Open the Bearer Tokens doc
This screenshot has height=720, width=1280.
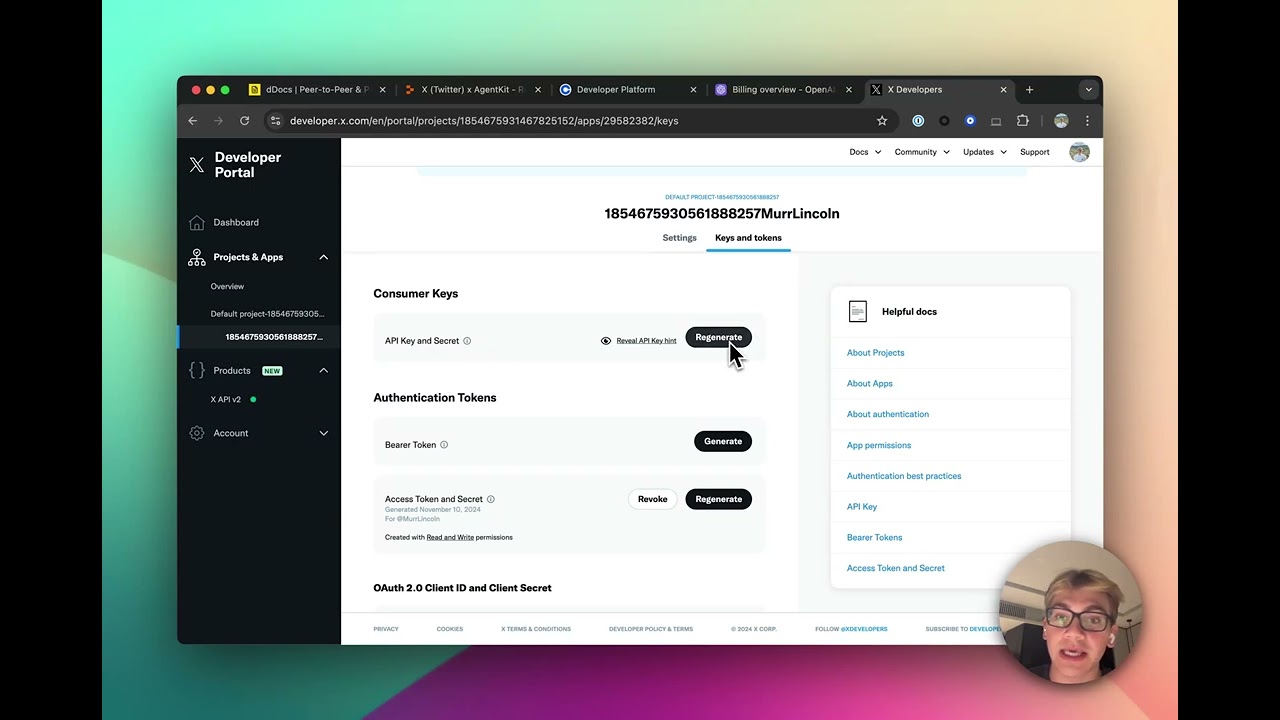tap(874, 537)
